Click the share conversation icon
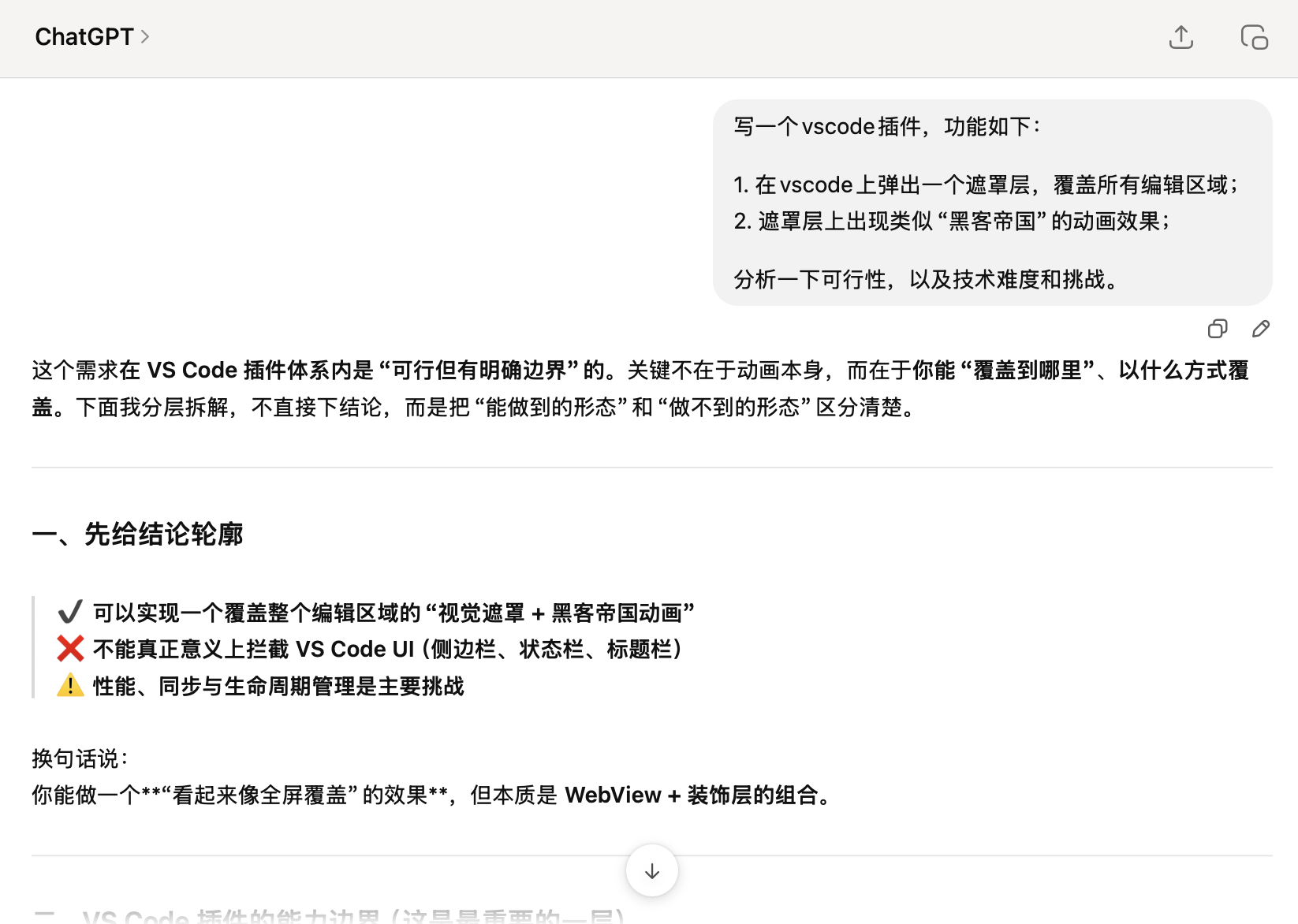 pyautogui.click(x=1181, y=37)
